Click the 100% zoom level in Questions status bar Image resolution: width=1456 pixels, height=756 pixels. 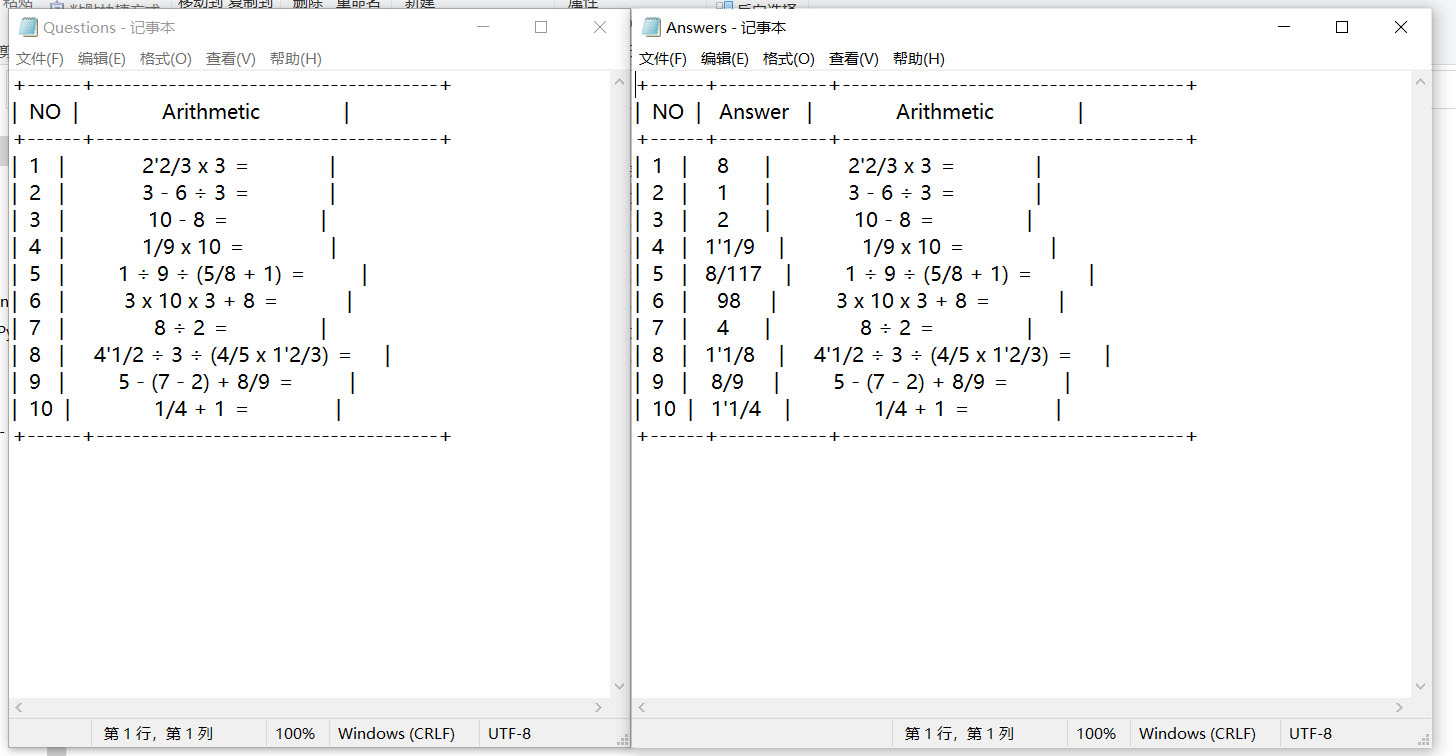(295, 734)
